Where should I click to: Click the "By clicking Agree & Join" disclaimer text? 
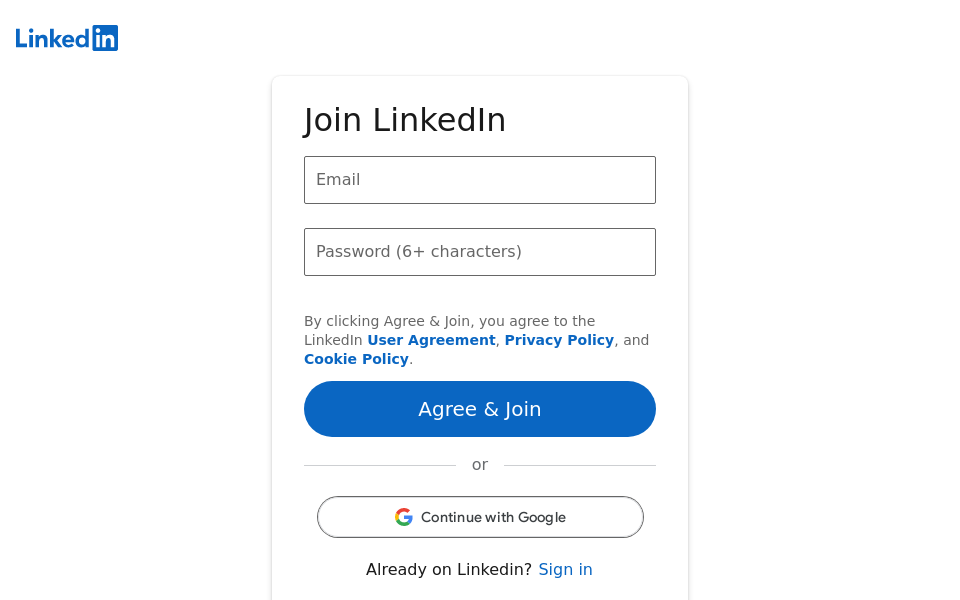(449, 321)
